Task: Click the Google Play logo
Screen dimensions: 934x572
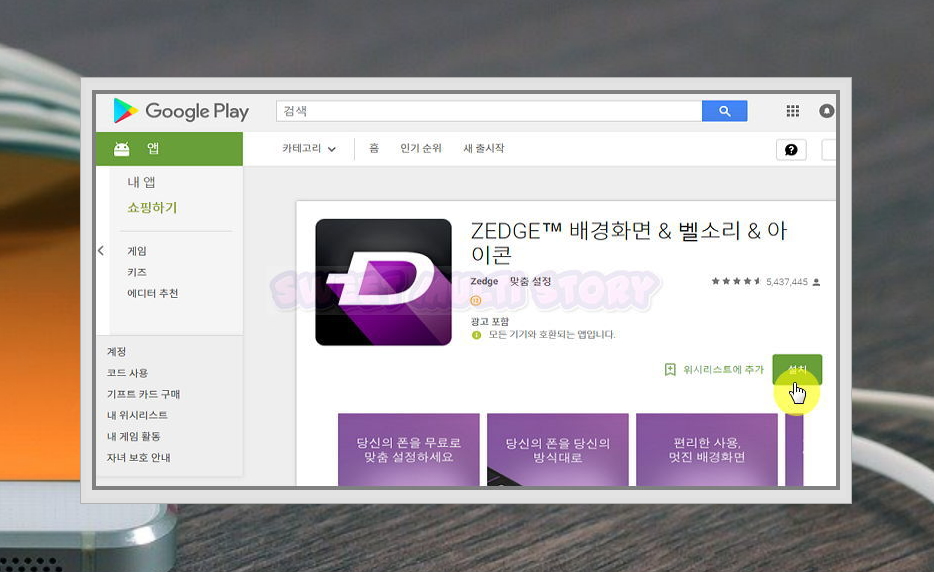Action: [x=181, y=111]
